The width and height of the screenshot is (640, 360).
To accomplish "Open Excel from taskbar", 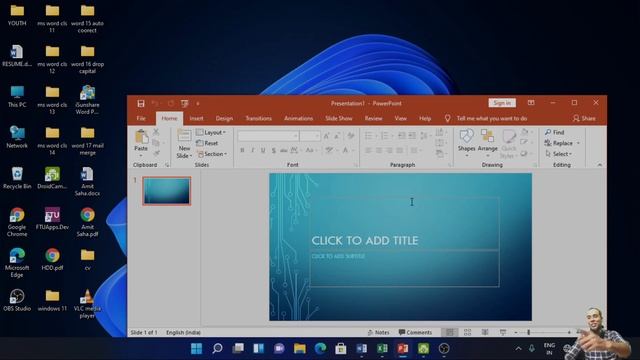I will (382, 349).
